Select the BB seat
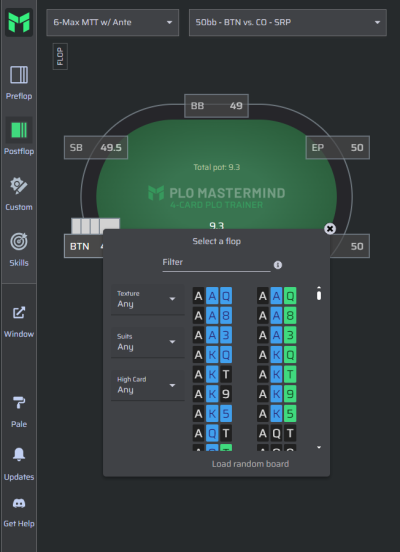Viewport: 400px width, 552px height. click(x=217, y=106)
